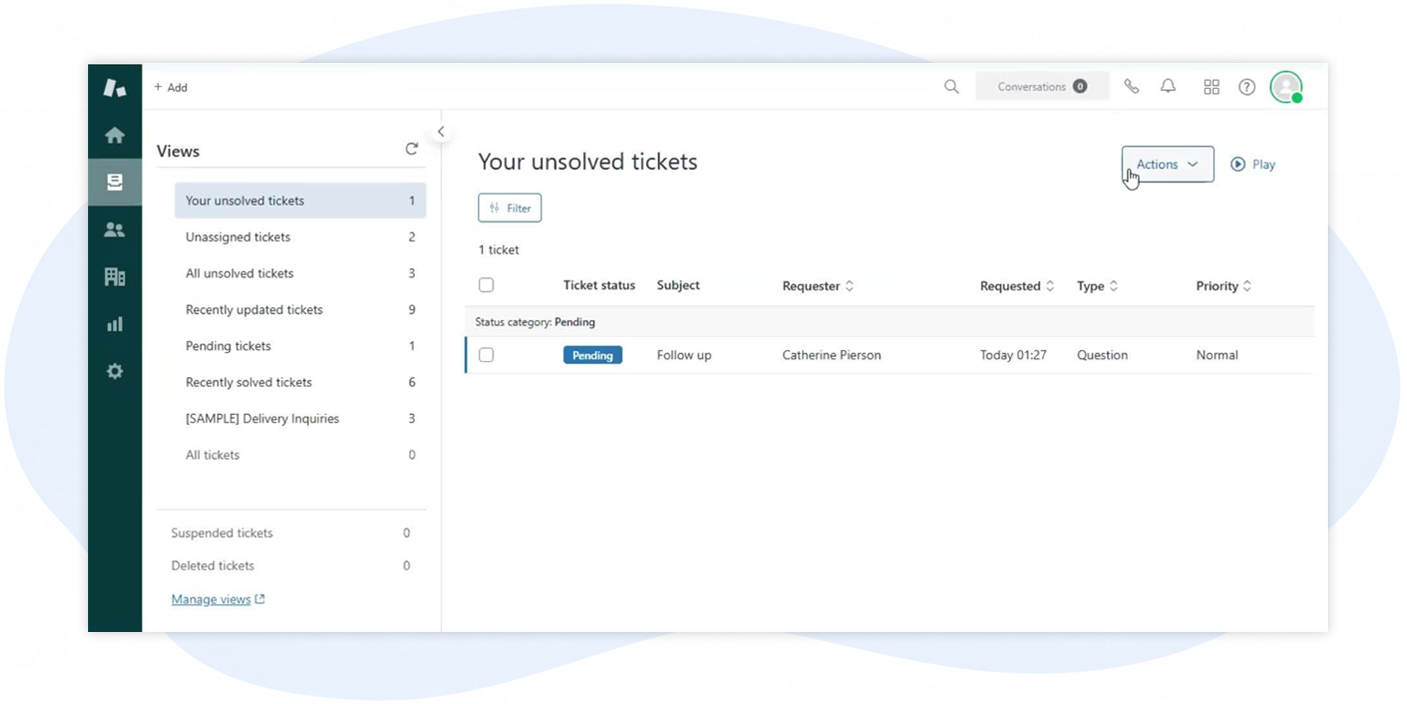Click the Status category: Pending group row
The height and width of the screenshot is (704, 1407).
pyautogui.click(x=889, y=322)
